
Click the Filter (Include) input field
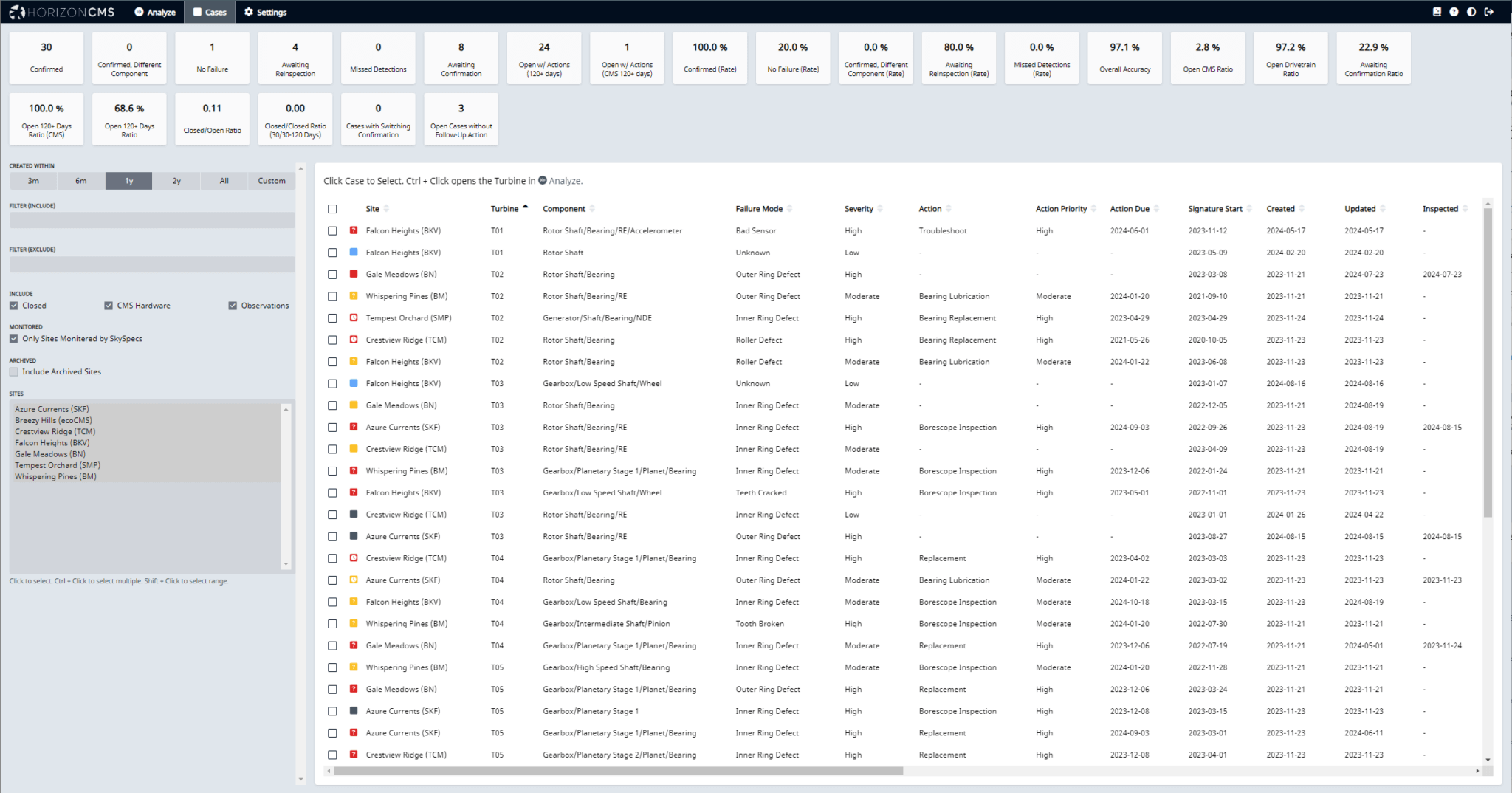pyautogui.click(x=152, y=220)
